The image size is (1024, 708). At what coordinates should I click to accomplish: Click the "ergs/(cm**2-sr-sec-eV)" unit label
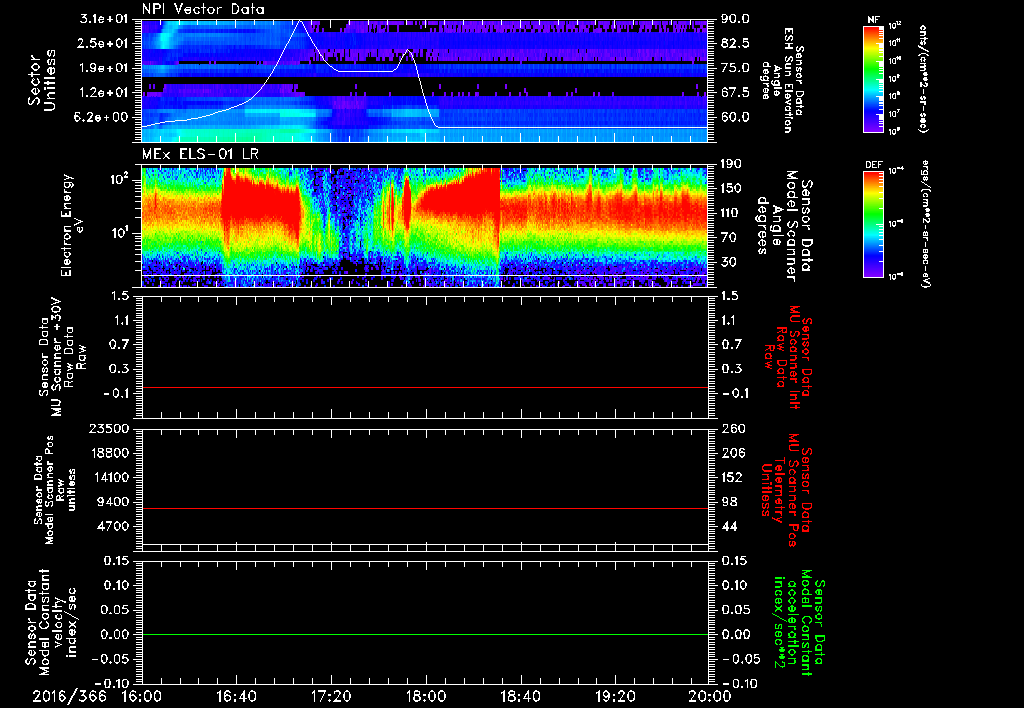pyautogui.click(x=925, y=223)
